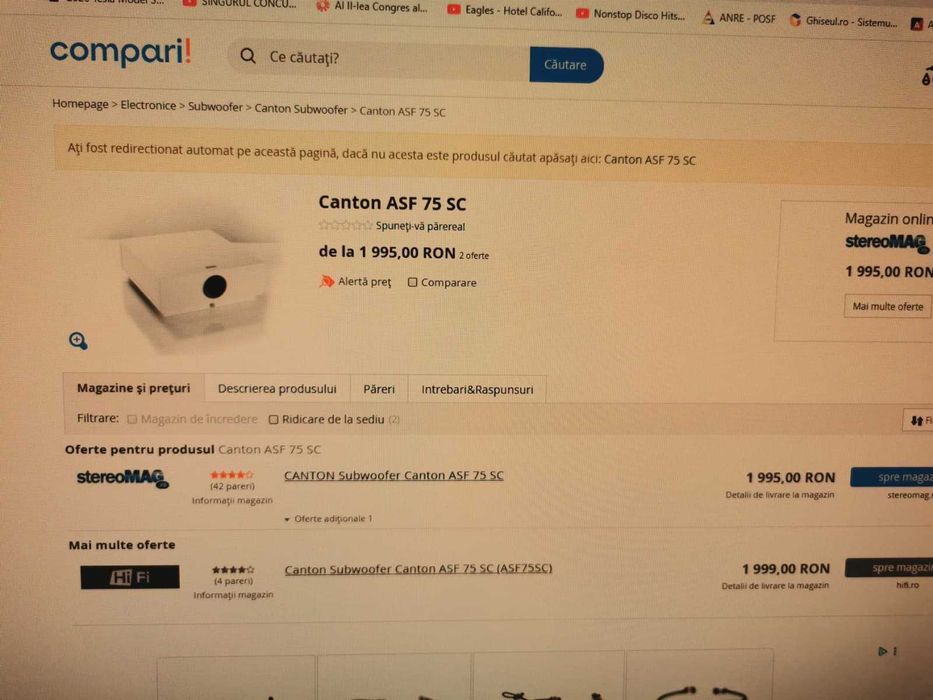933x700 pixels.
Task: Click the HiFi shop logo
Action: click(x=130, y=577)
